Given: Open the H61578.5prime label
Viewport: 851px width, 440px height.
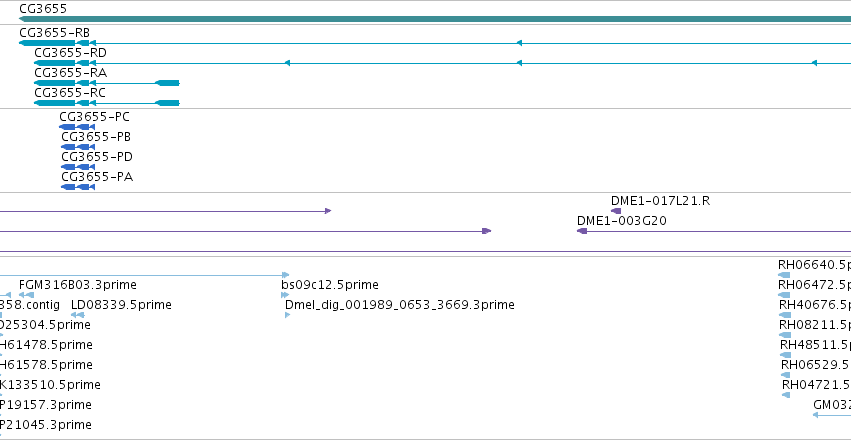Looking at the screenshot, I should (46, 365).
